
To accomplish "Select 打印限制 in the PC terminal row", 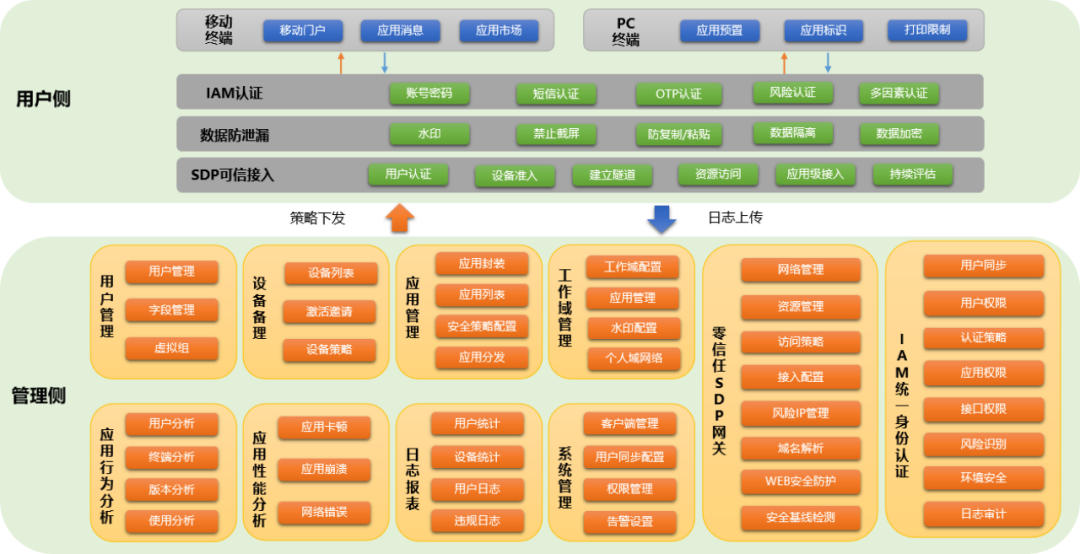I will click(x=927, y=30).
